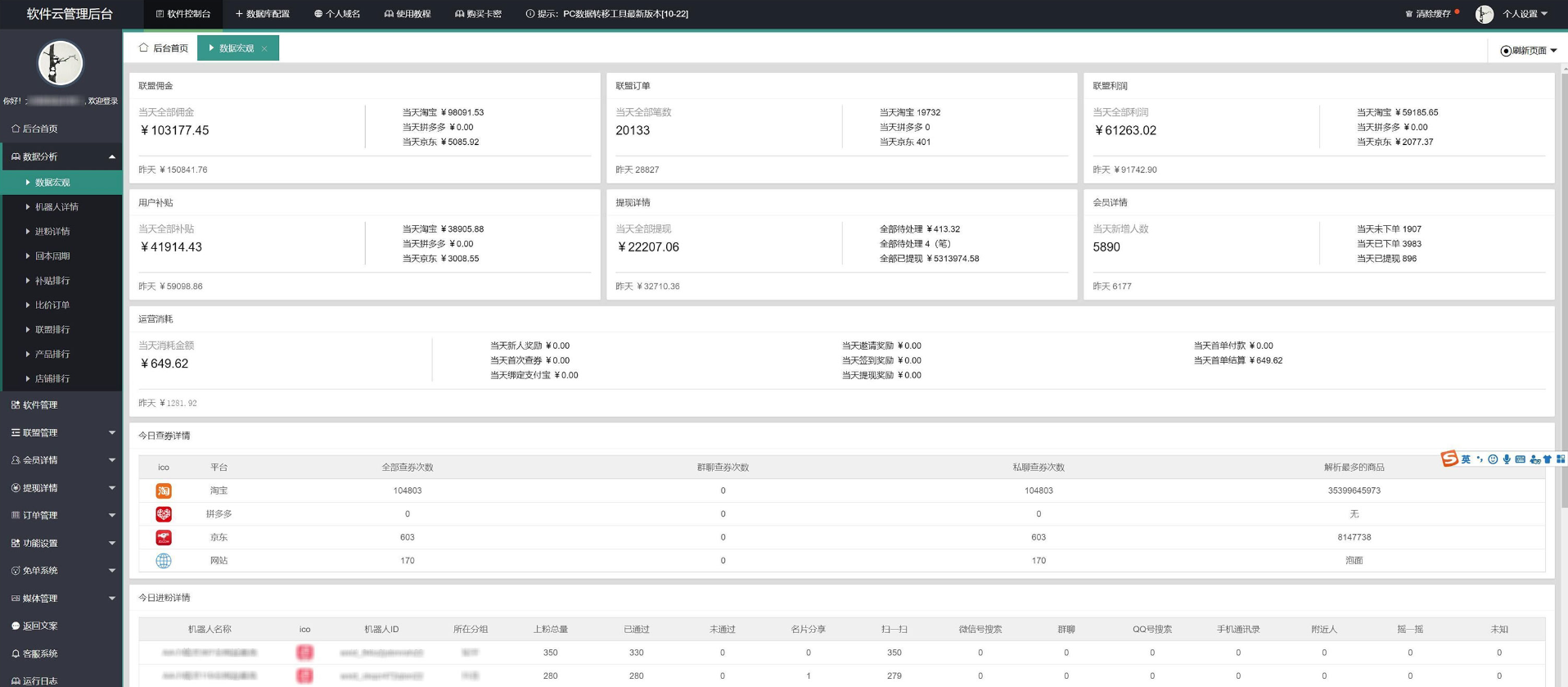This screenshot has width=1568, height=687.
Task: Click the 京东 most-parsed item 8147738
Action: [1354, 537]
